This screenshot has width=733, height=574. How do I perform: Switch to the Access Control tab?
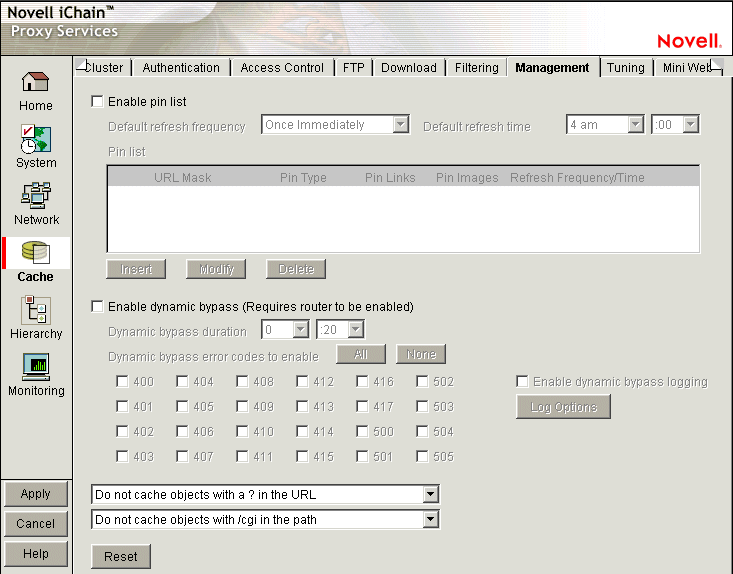(282, 68)
